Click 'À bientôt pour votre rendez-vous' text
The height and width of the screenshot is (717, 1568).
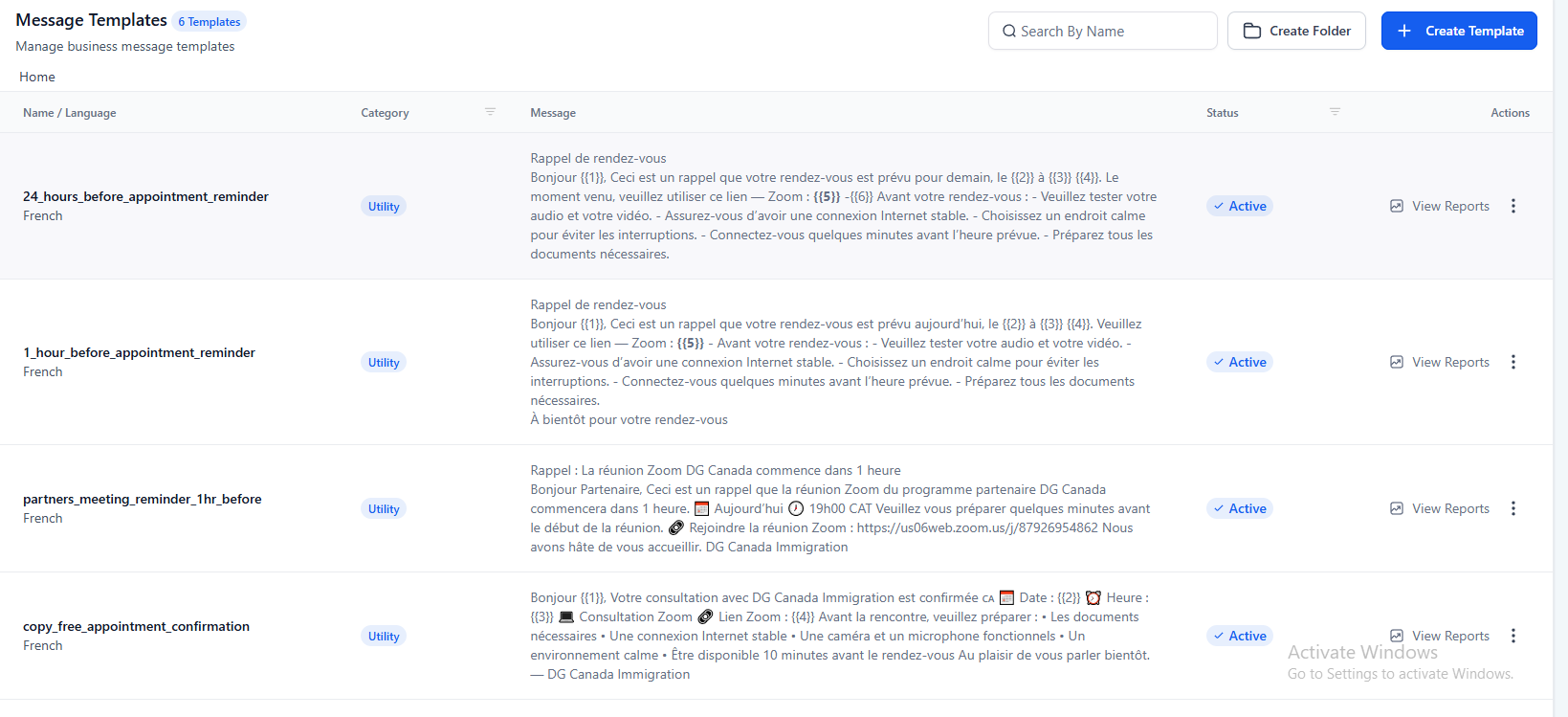point(629,419)
